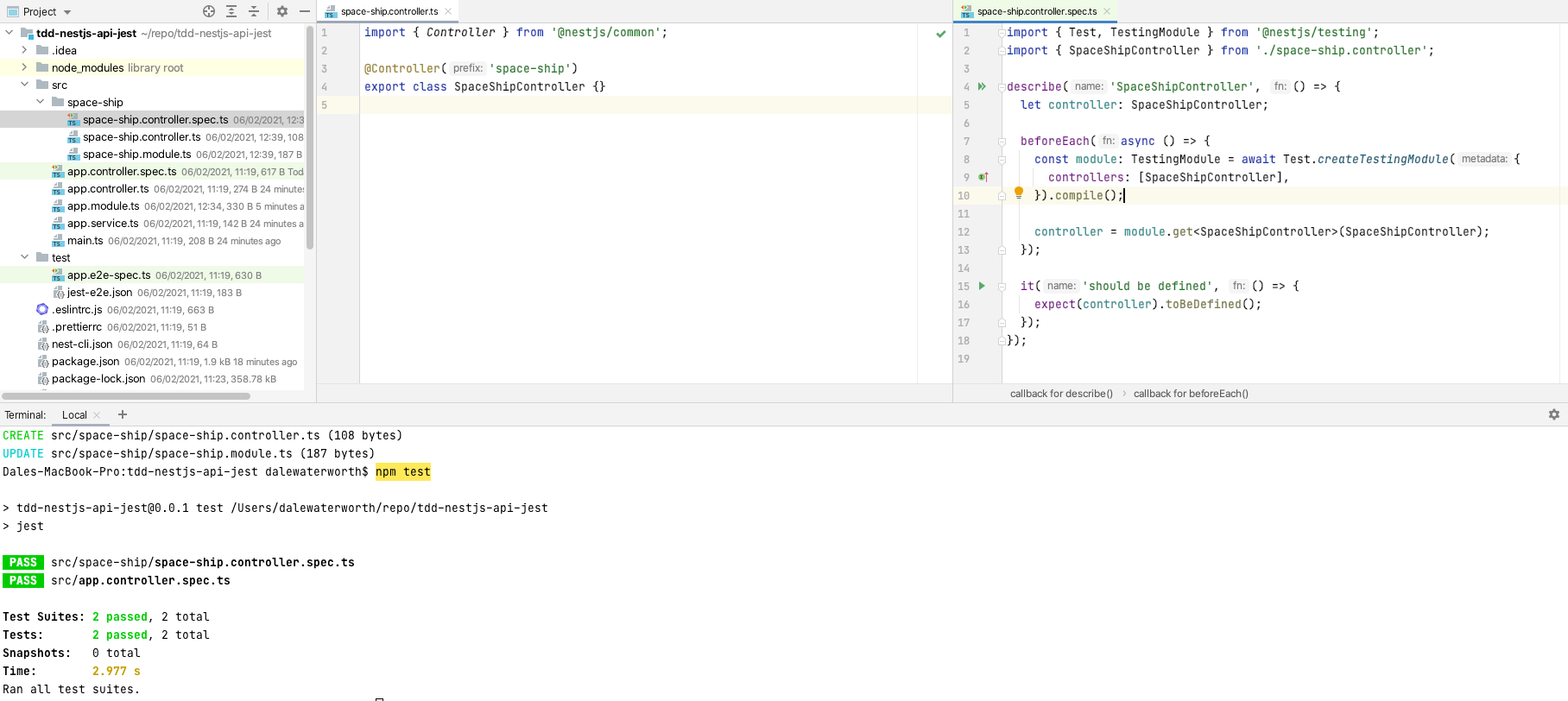Collapse the src folder
1568x701 pixels.
(x=24, y=85)
